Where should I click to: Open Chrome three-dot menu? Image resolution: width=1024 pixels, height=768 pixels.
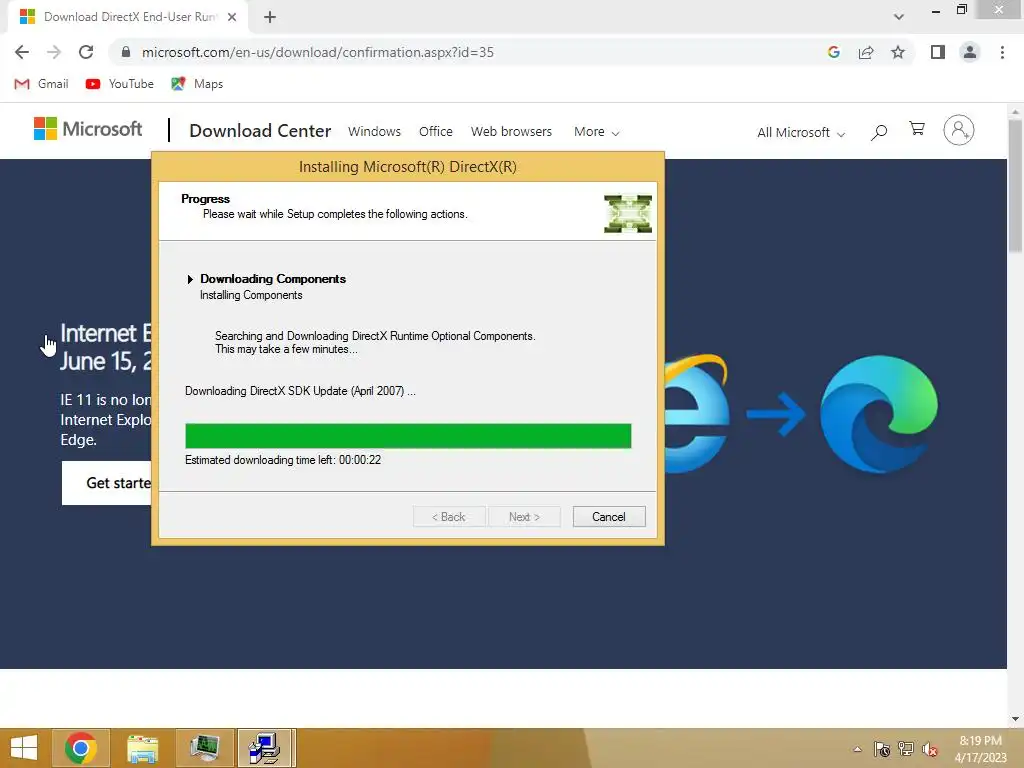coord(1002,52)
